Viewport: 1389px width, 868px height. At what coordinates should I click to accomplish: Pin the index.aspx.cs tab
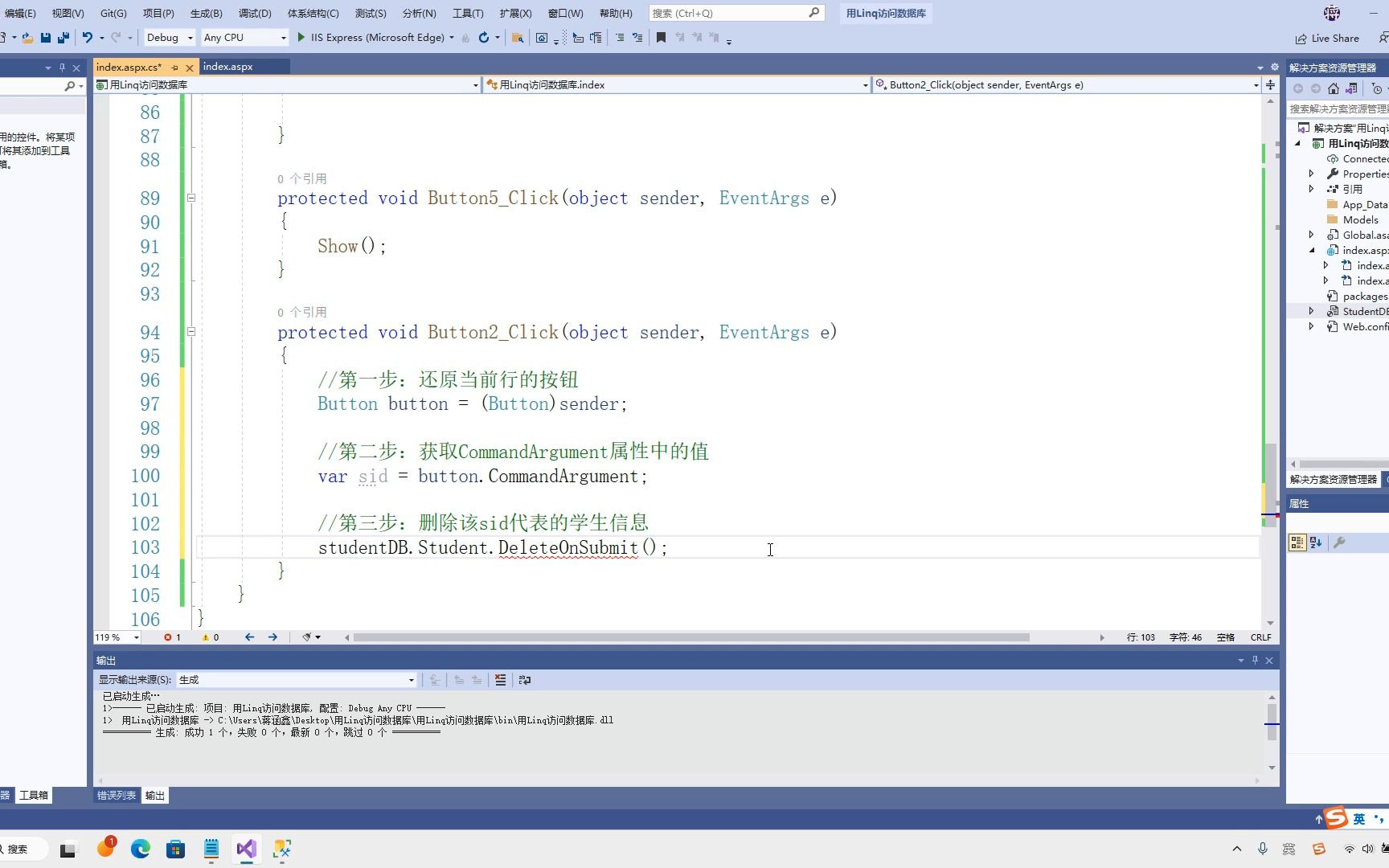[174, 68]
